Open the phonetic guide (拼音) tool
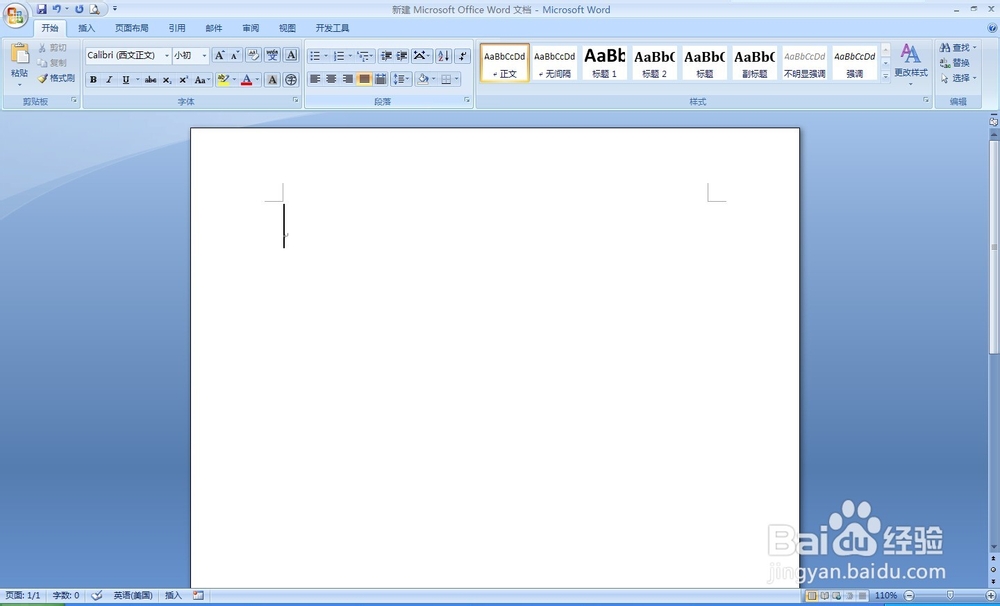 [x=272, y=55]
